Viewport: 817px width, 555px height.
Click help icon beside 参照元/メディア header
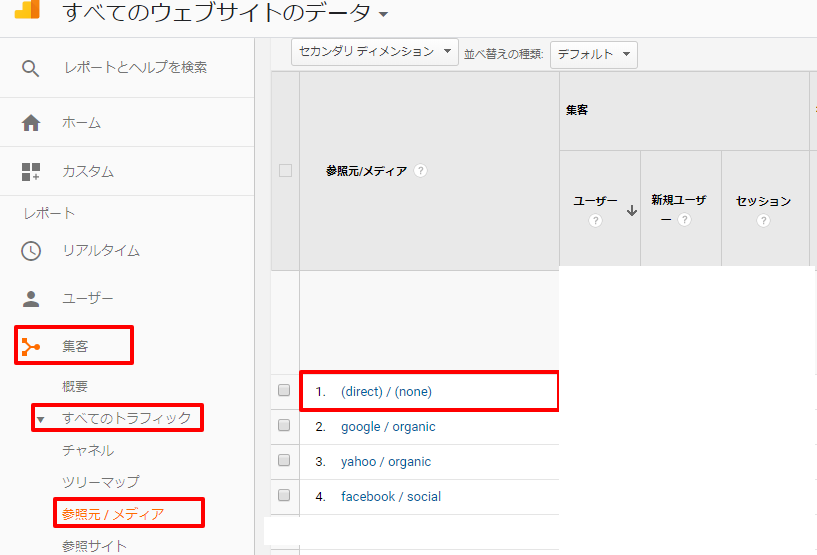[421, 171]
